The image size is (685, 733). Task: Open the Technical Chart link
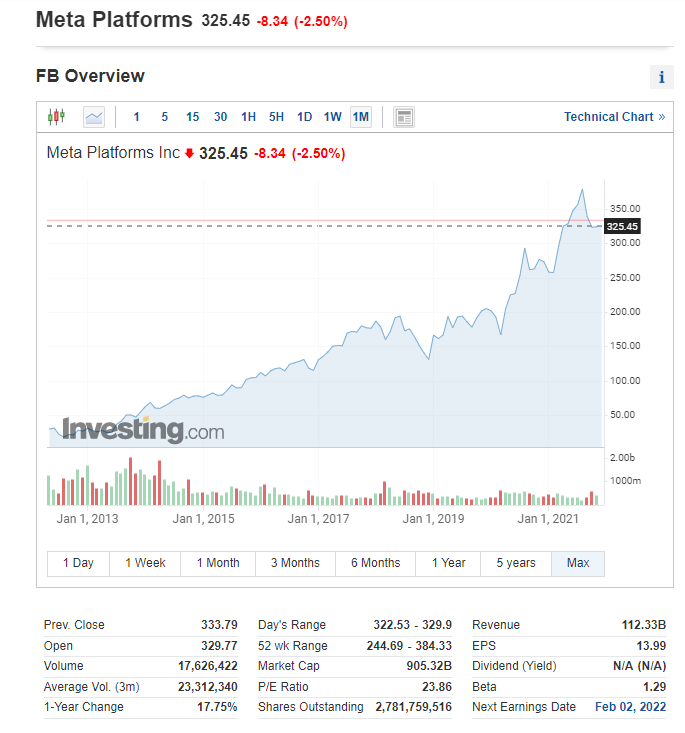click(x=614, y=117)
